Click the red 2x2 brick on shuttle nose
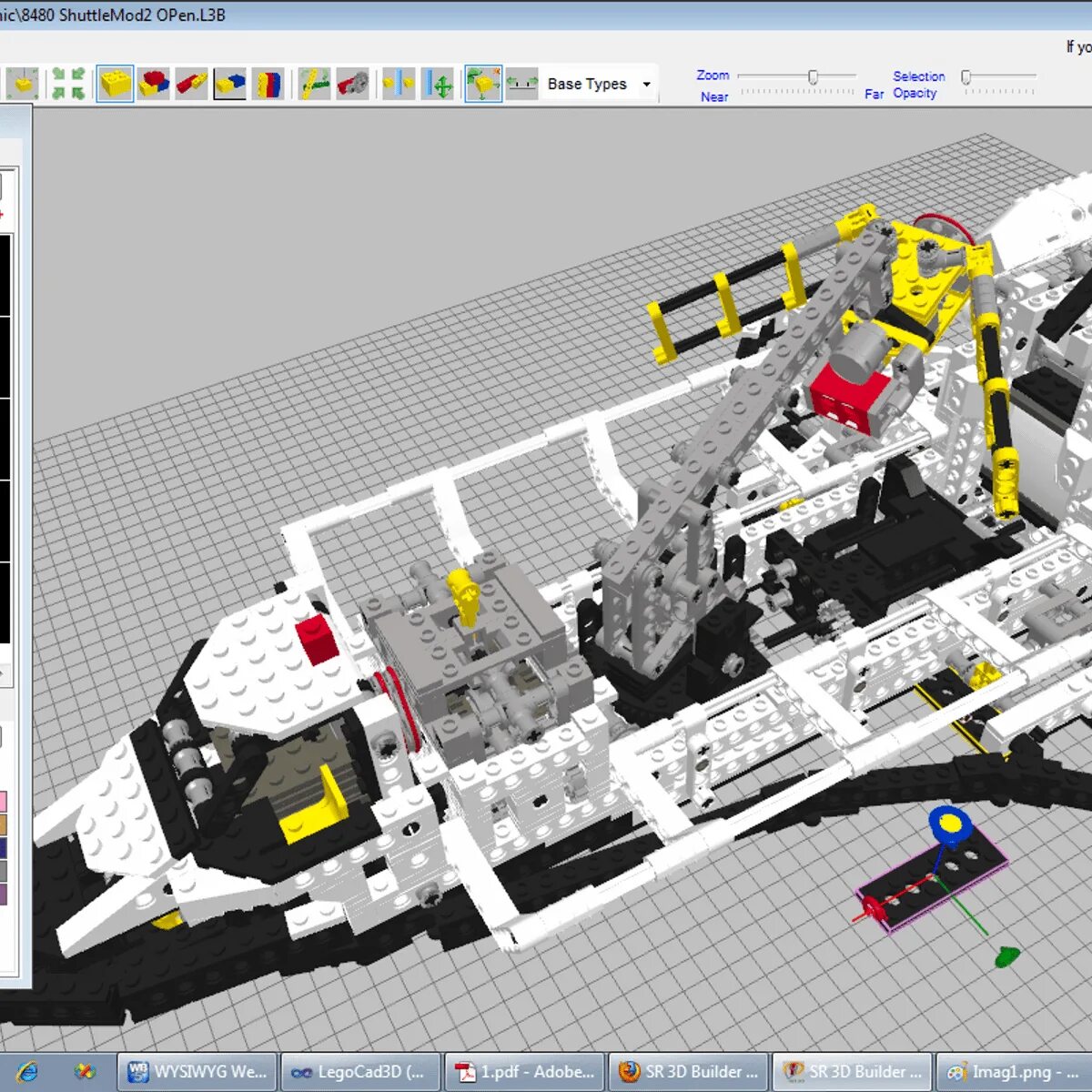 click(318, 639)
